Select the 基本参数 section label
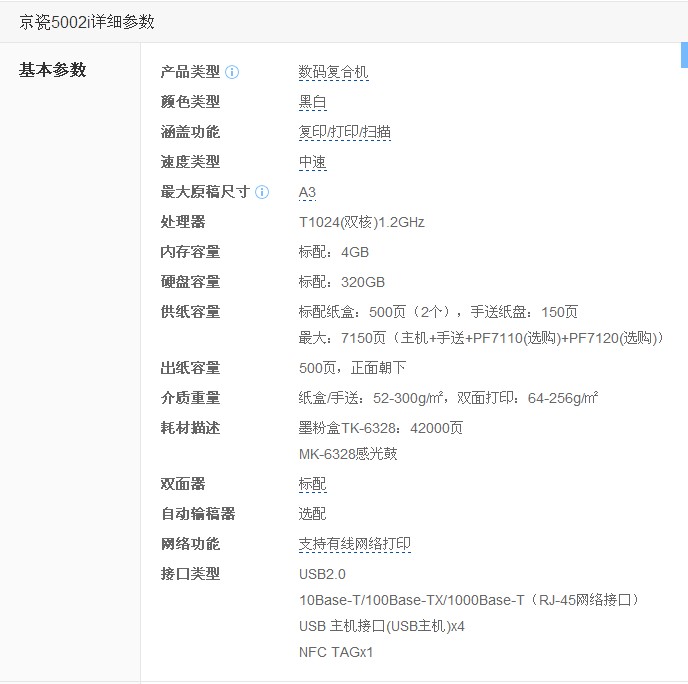 coord(53,70)
